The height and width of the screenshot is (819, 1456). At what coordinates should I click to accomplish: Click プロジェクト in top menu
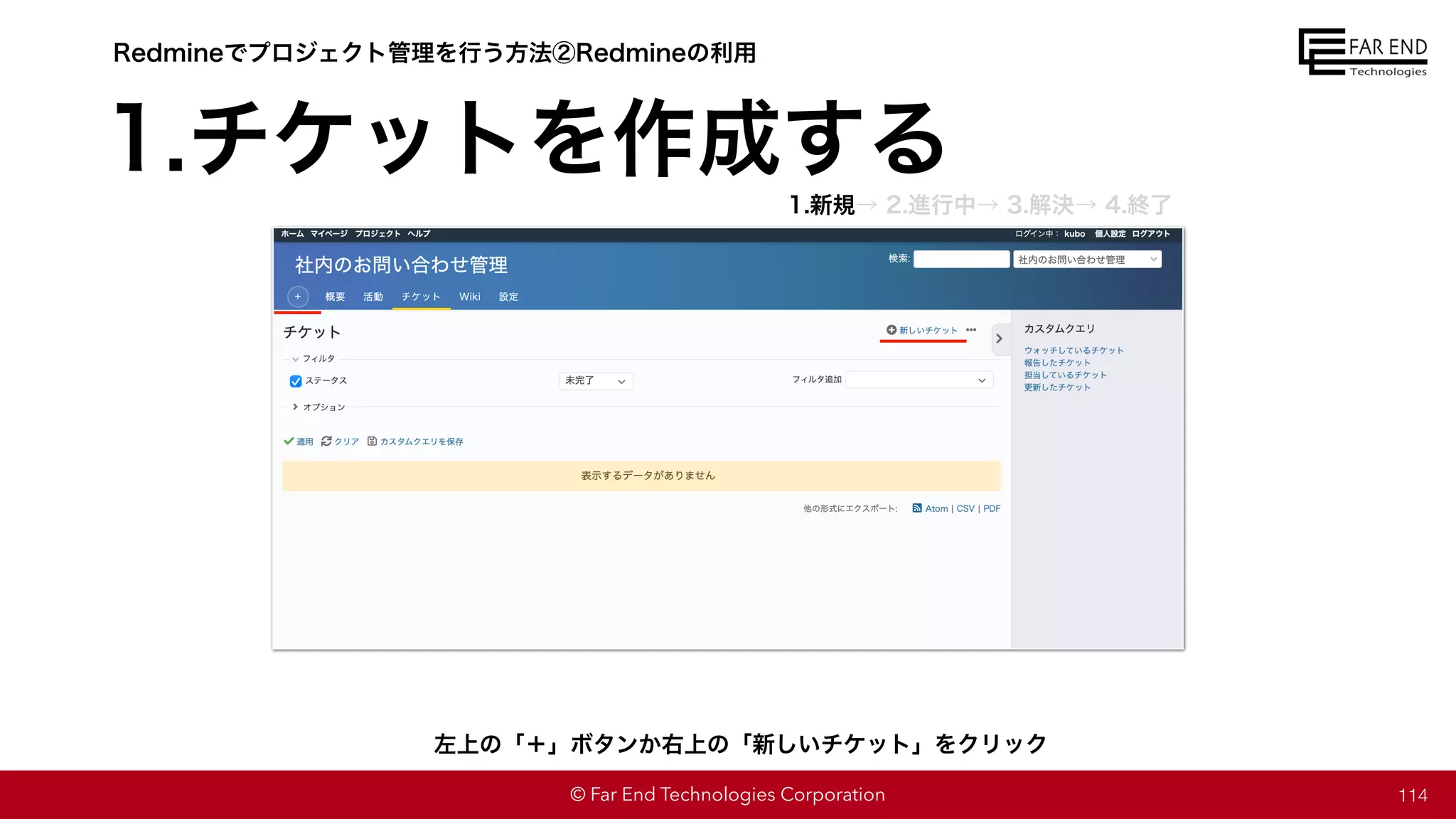(x=378, y=234)
